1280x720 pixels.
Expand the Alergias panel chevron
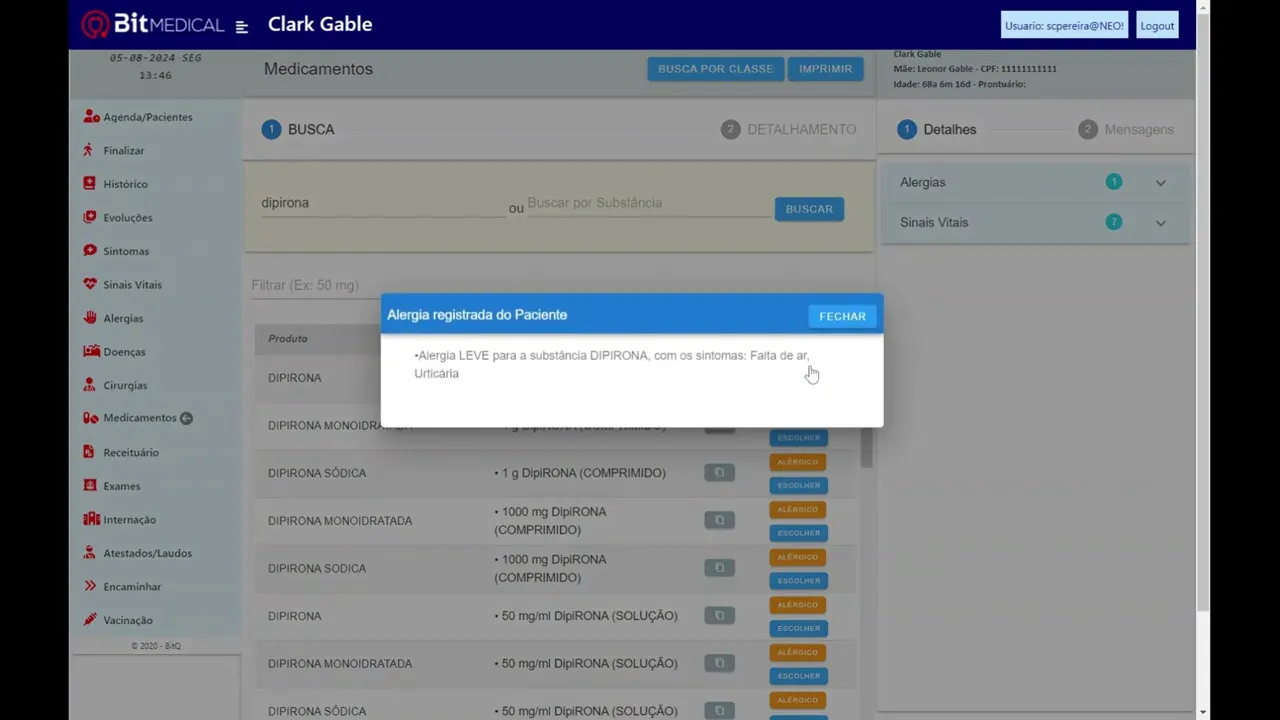point(1160,183)
